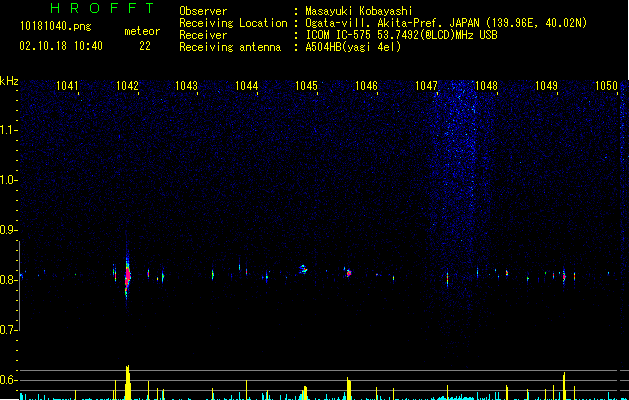Click the 1050 time axis label

click(606, 86)
